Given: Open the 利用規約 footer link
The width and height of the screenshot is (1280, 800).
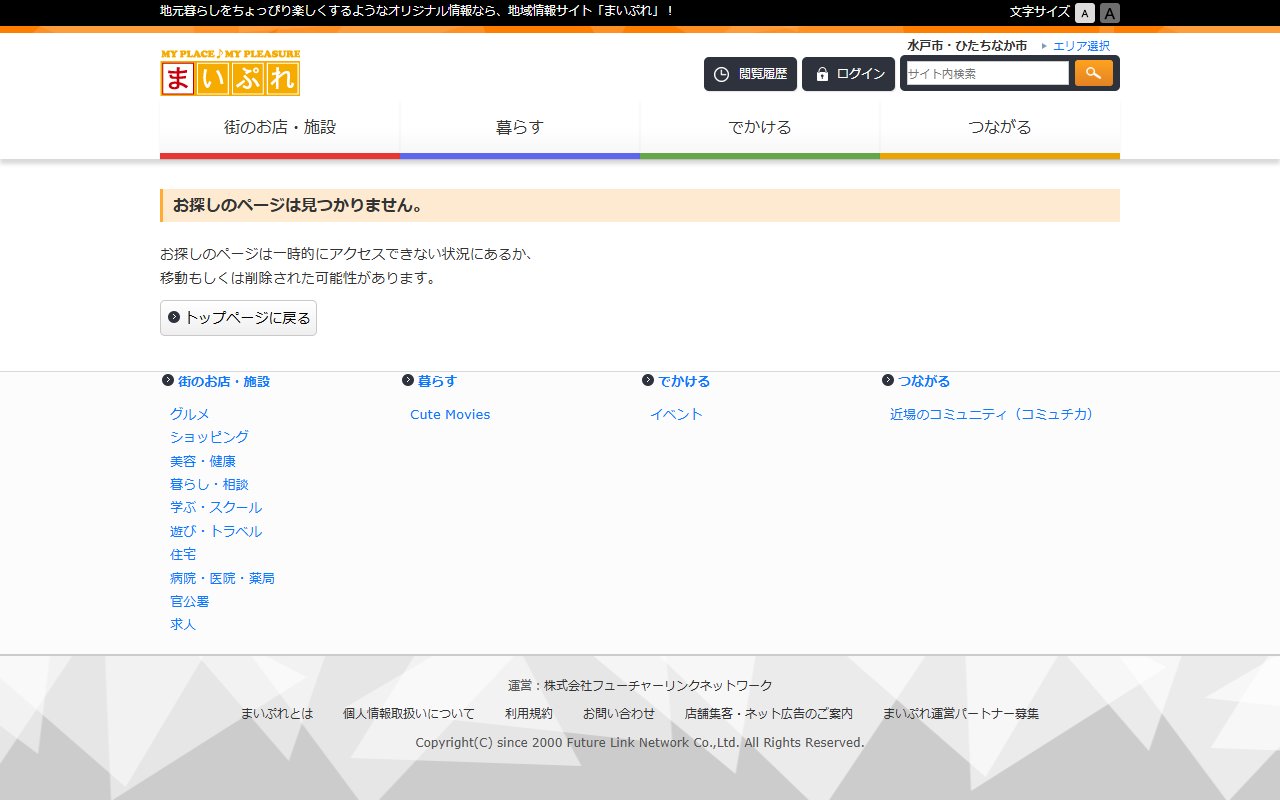Looking at the screenshot, I should 529,713.
